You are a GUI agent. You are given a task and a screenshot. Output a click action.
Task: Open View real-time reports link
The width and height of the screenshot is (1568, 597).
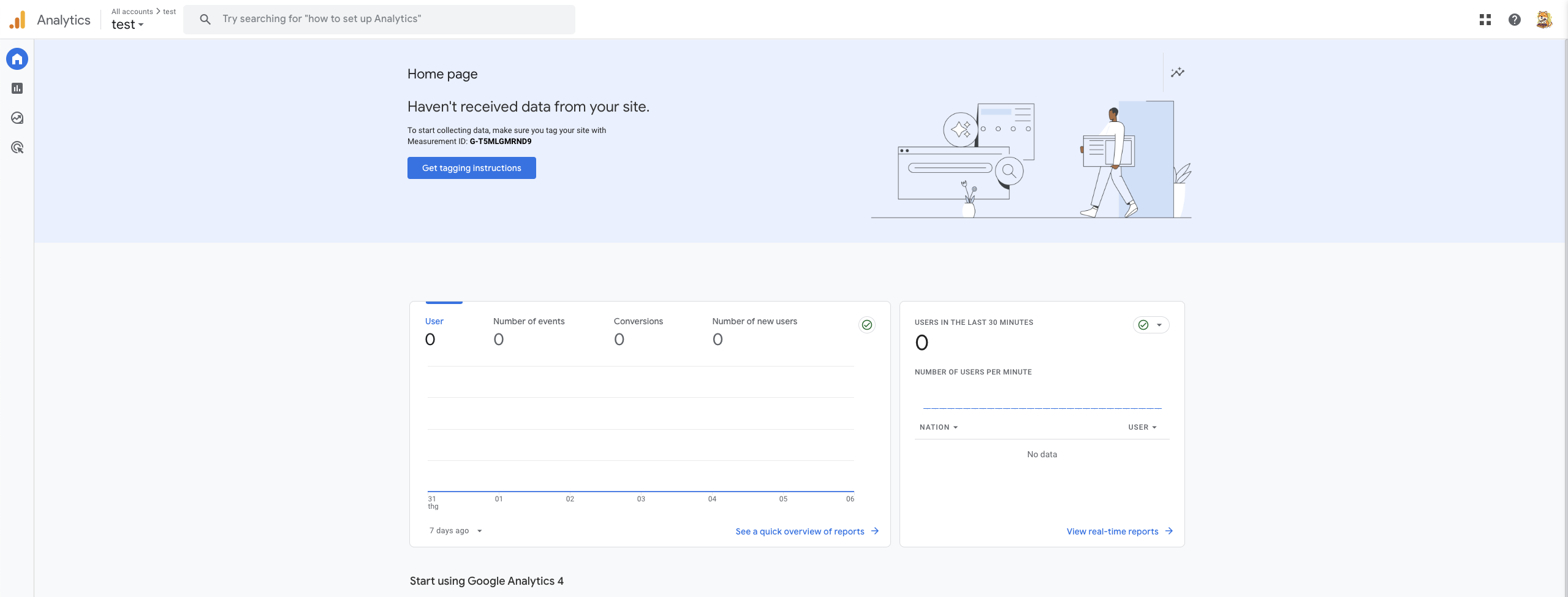1113,531
